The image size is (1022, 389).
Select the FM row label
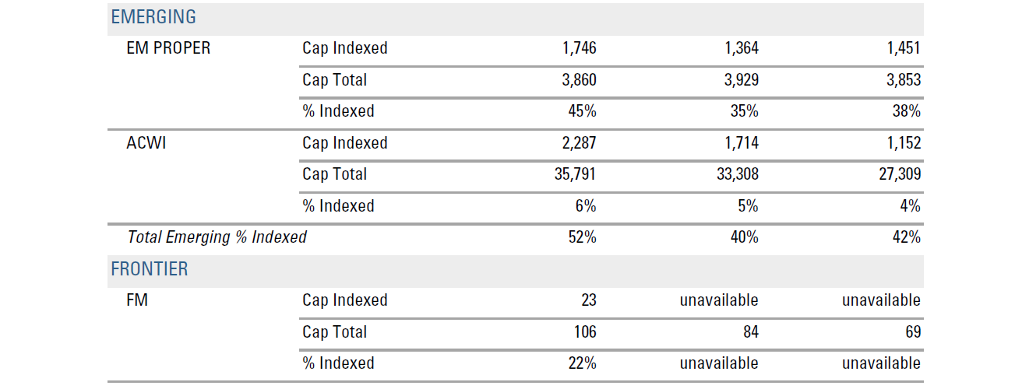(x=138, y=300)
